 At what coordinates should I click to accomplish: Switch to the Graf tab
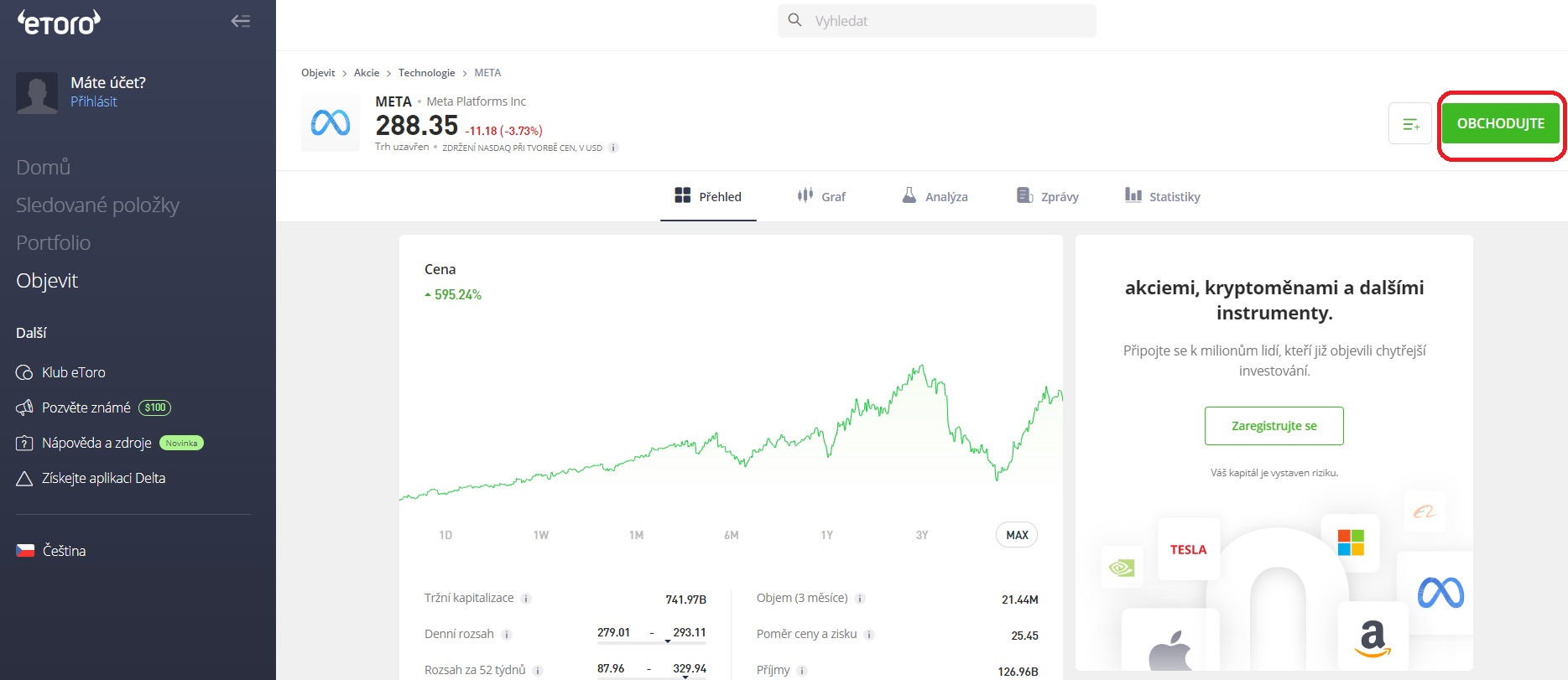(821, 196)
